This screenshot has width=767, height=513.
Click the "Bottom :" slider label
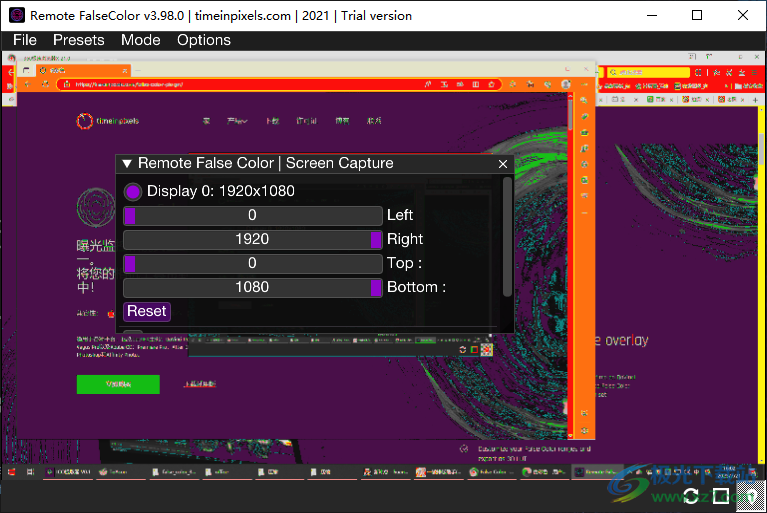pos(416,287)
